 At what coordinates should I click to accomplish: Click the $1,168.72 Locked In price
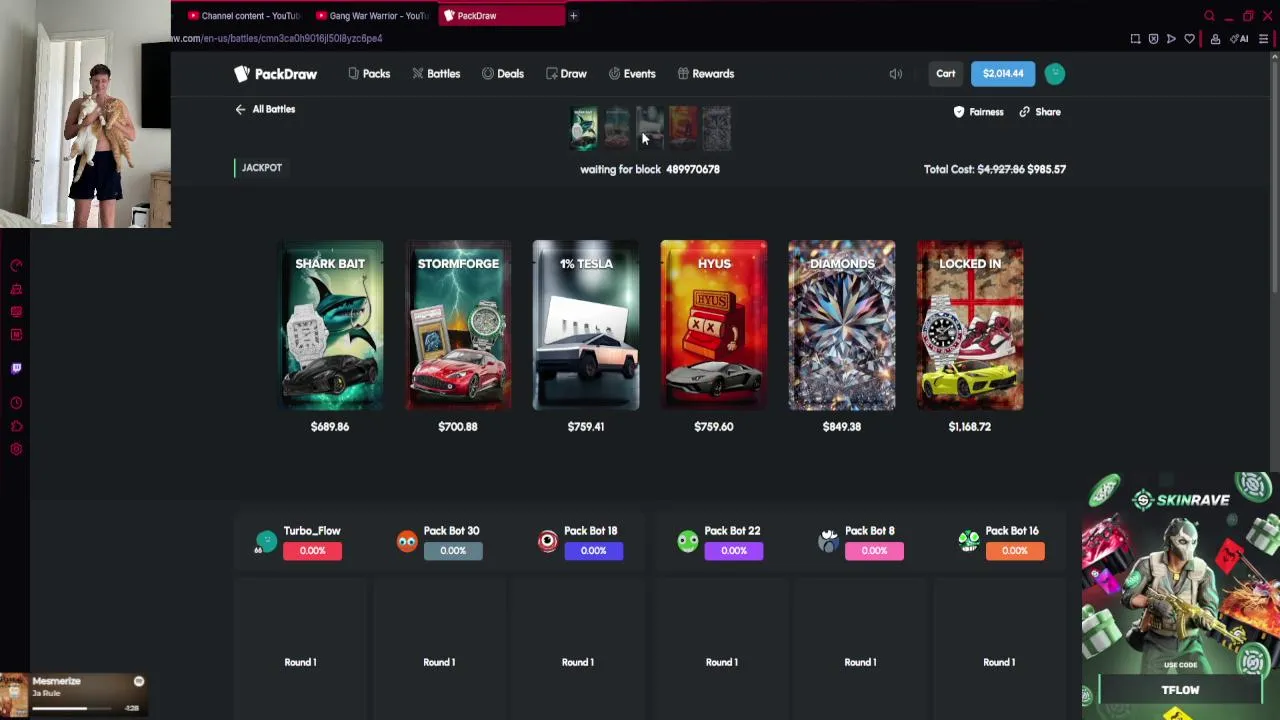(x=970, y=427)
